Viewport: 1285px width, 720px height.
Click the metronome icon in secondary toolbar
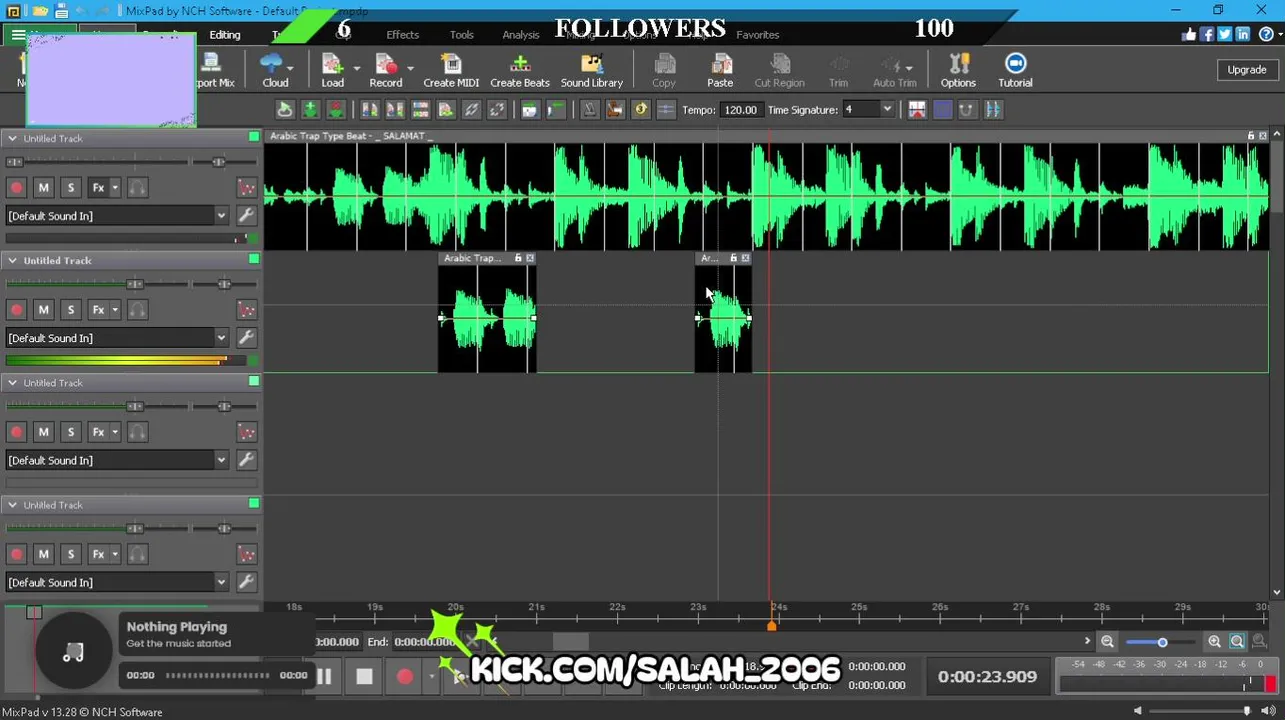pos(590,110)
